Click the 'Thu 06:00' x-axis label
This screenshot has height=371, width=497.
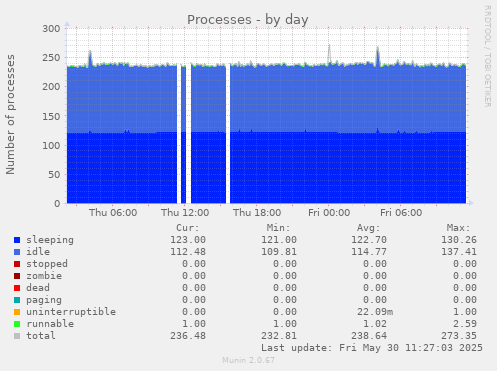pyautogui.click(x=113, y=213)
